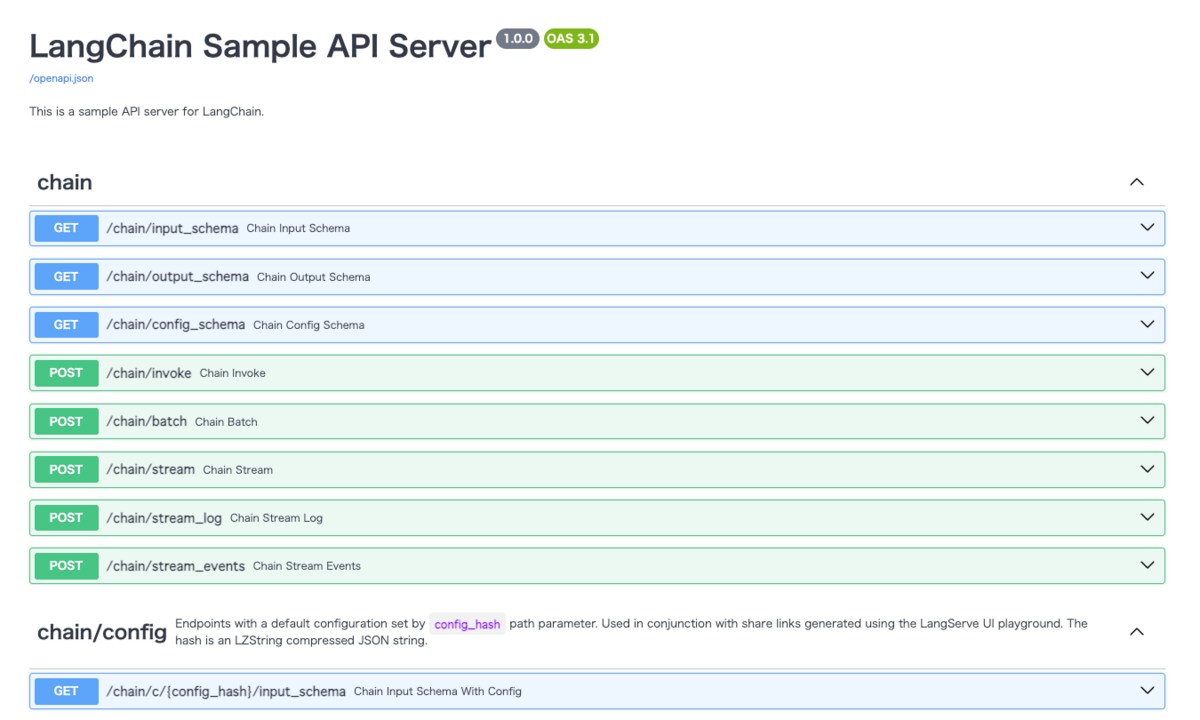This screenshot has width=1200, height=720.
Task: Click the config_hash code label
Action: [467, 624]
